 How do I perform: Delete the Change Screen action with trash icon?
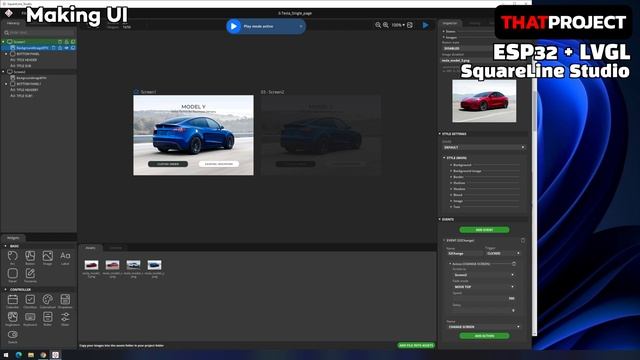point(514,264)
